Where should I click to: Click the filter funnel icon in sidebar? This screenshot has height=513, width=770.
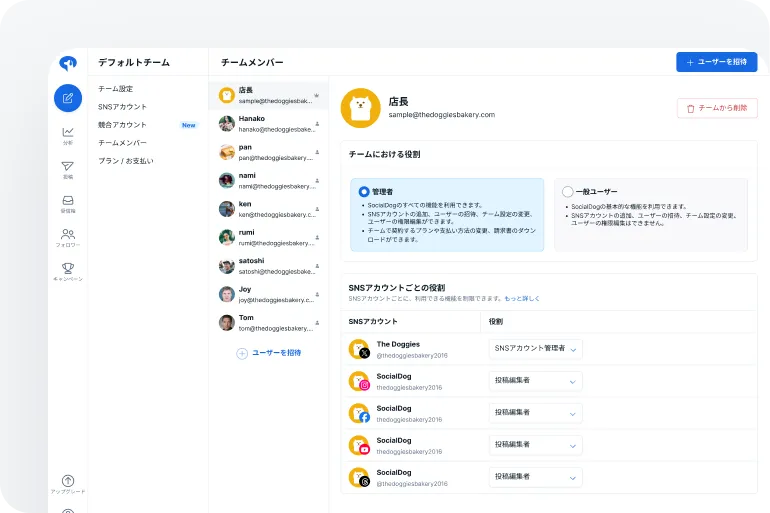click(x=68, y=166)
